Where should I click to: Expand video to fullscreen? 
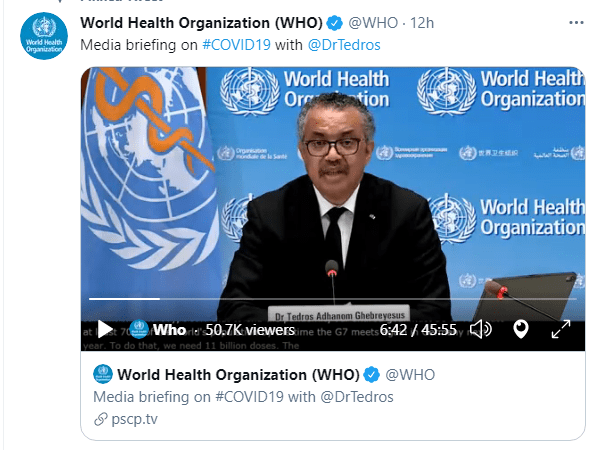(x=561, y=329)
